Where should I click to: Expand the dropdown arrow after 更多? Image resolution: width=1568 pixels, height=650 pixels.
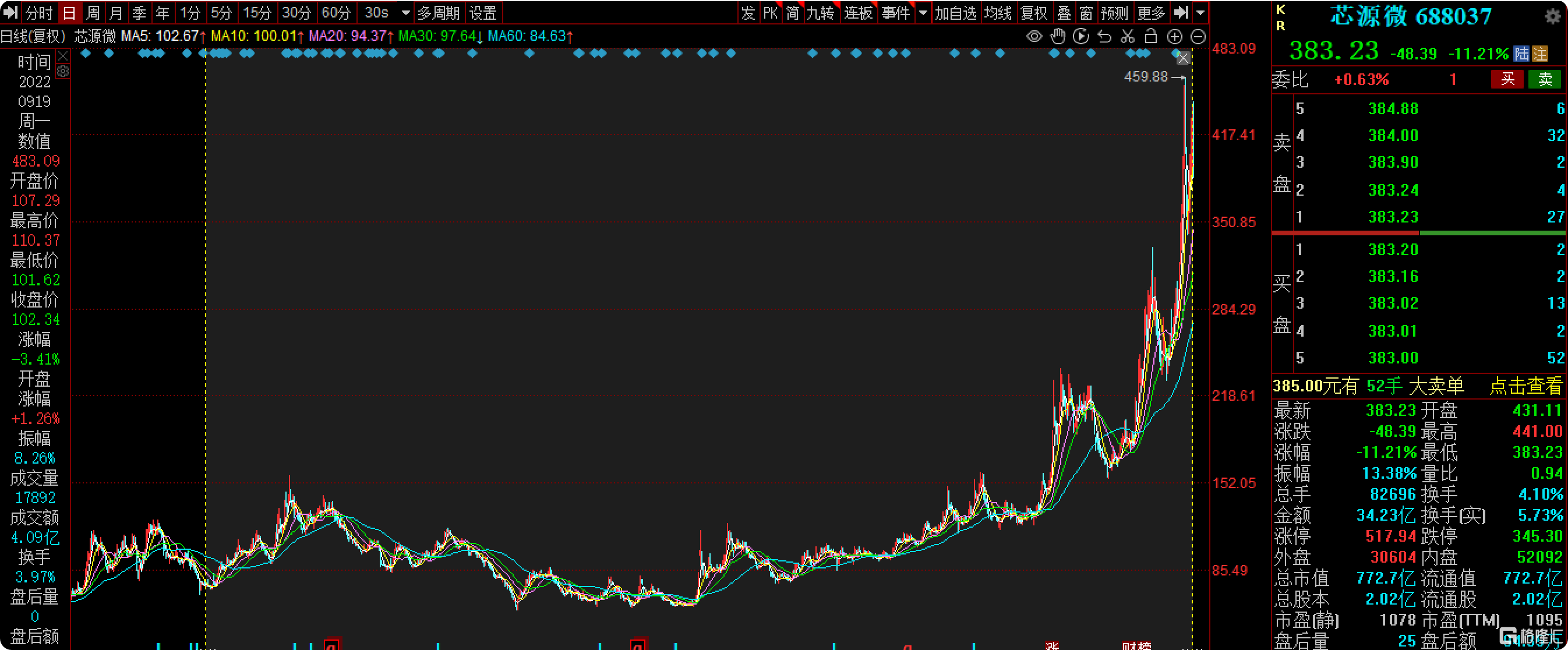point(1200,12)
